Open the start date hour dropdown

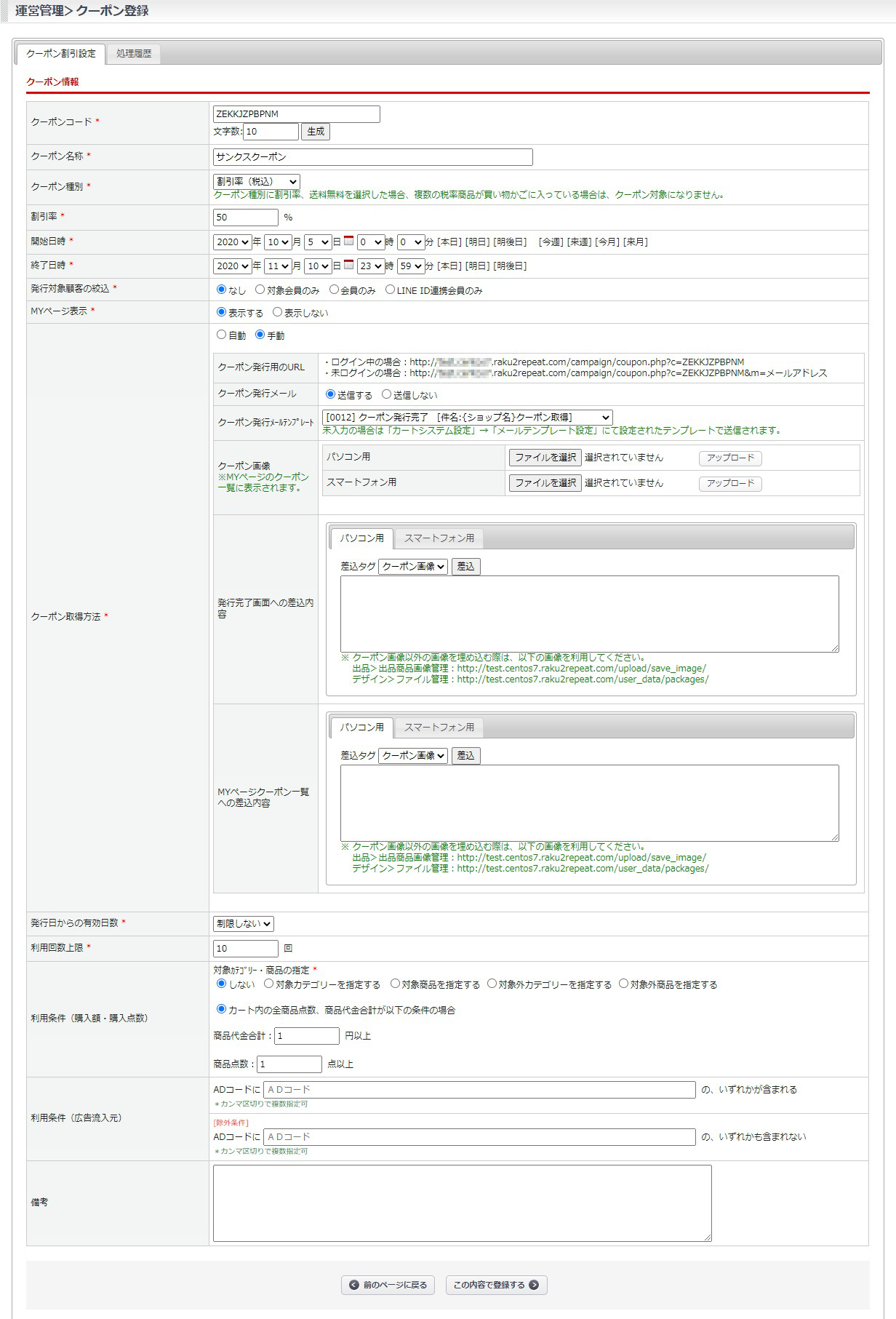pos(371,242)
